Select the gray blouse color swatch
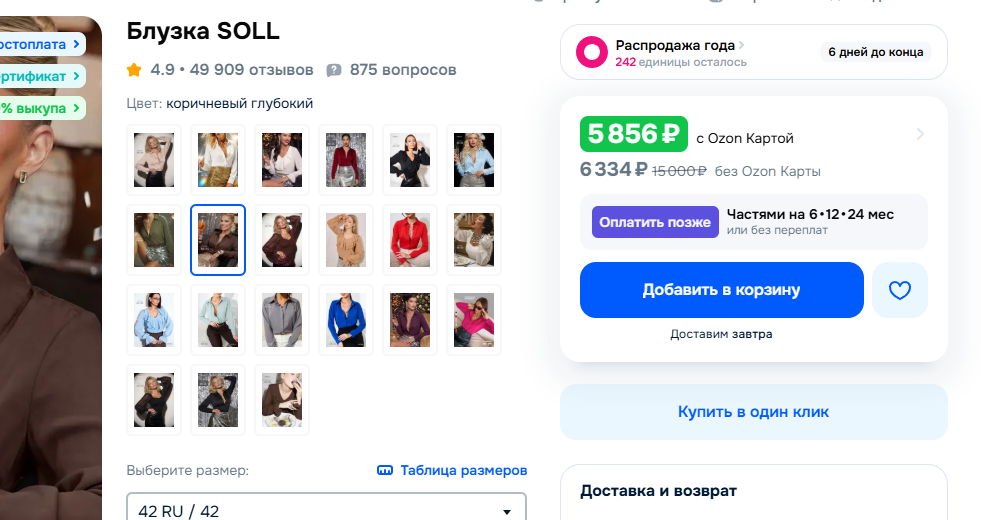Image resolution: width=981 pixels, height=520 pixels. pos(282,320)
